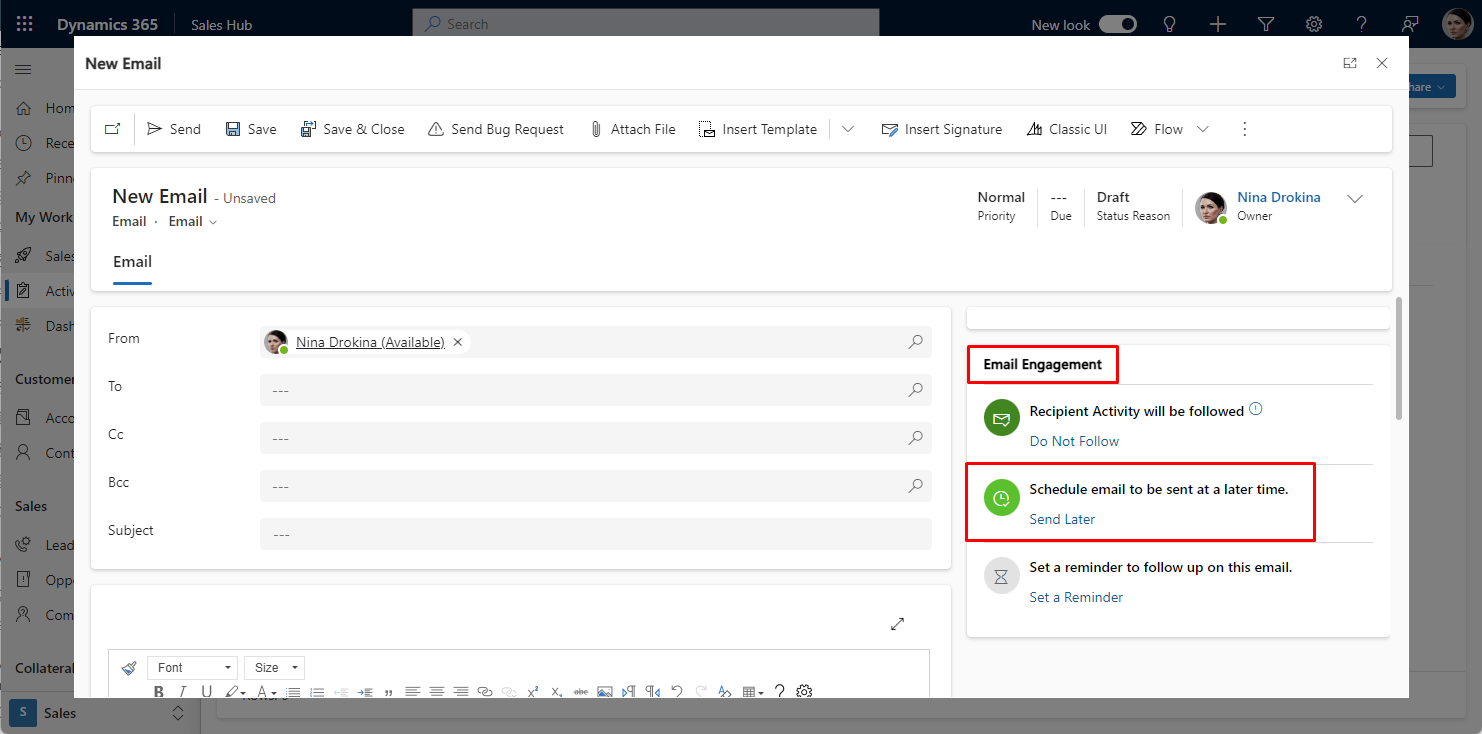Open the font color picker

[x=265, y=692]
